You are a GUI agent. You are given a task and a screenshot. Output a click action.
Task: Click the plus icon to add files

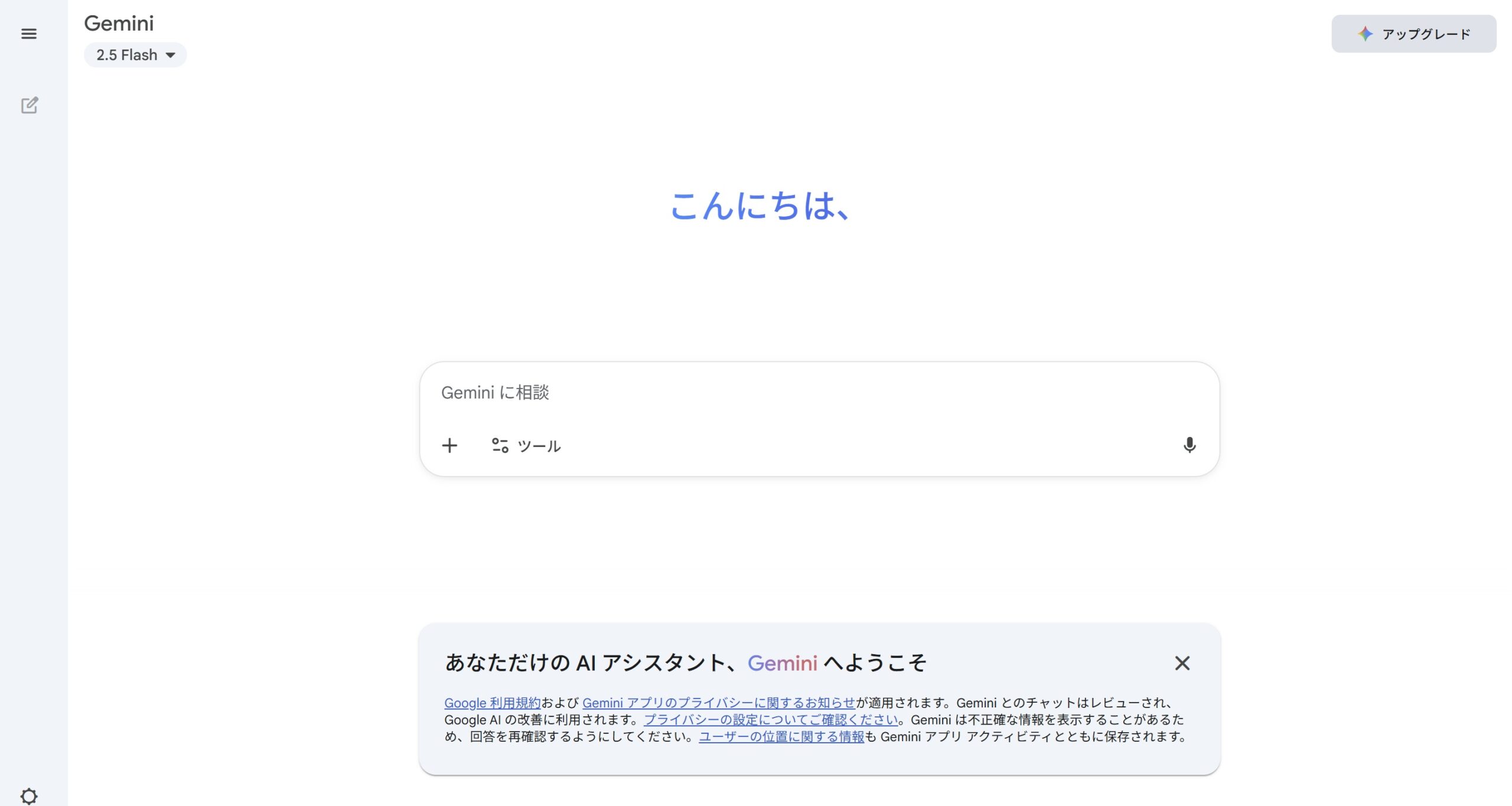point(449,445)
